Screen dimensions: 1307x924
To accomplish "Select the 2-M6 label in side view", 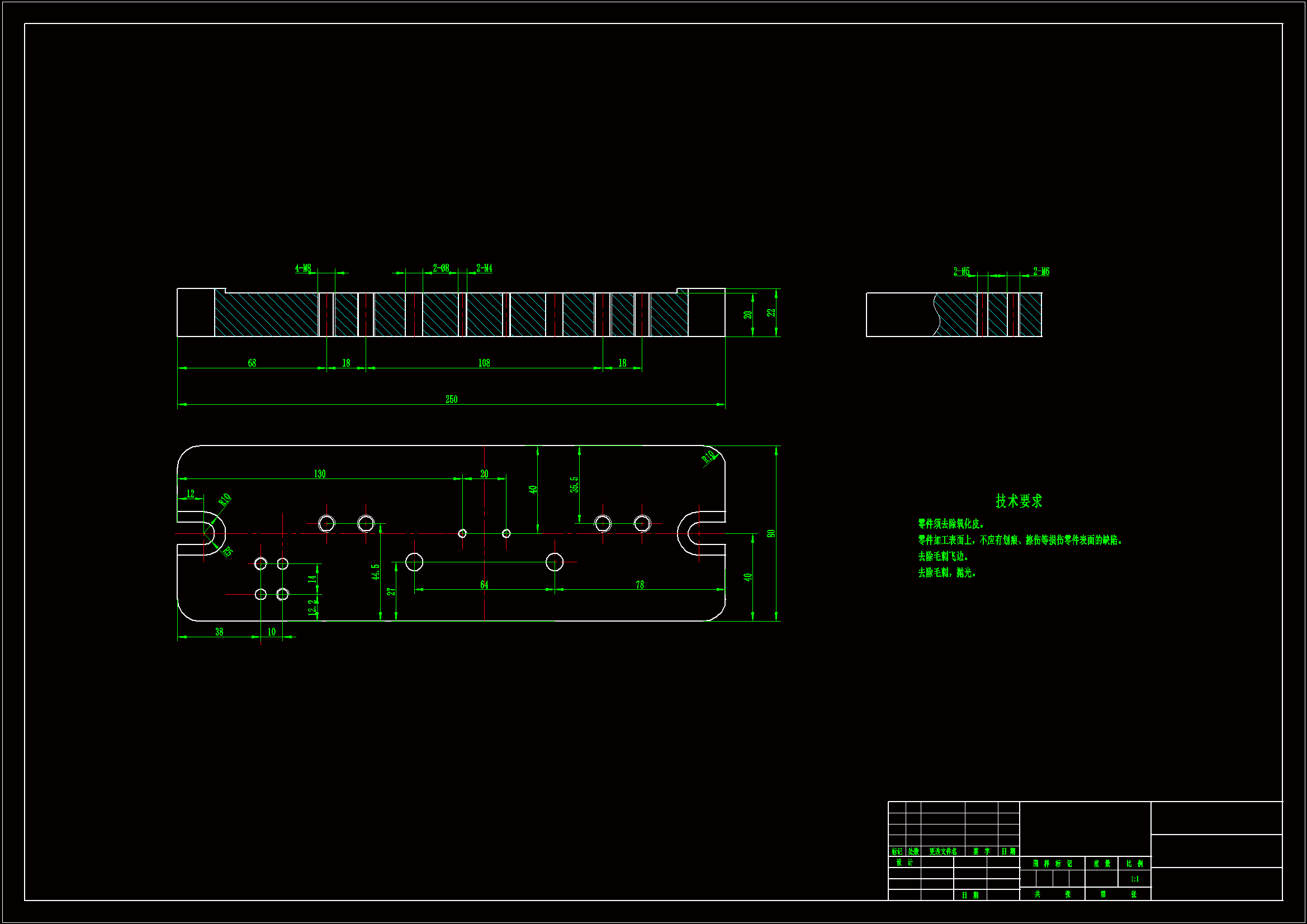I will click(1040, 272).
